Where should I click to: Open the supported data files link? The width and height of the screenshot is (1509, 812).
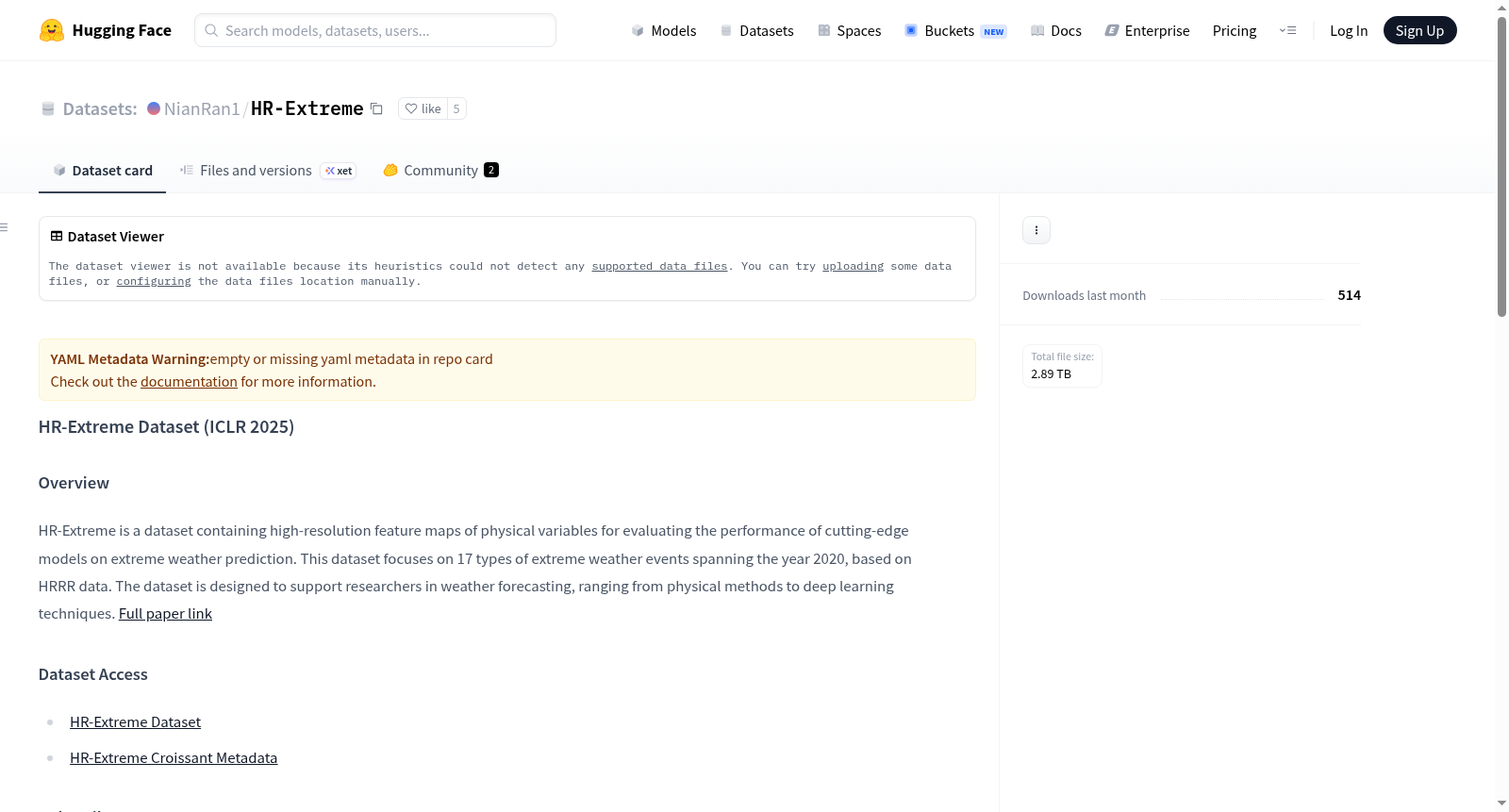tap(659, 266)
